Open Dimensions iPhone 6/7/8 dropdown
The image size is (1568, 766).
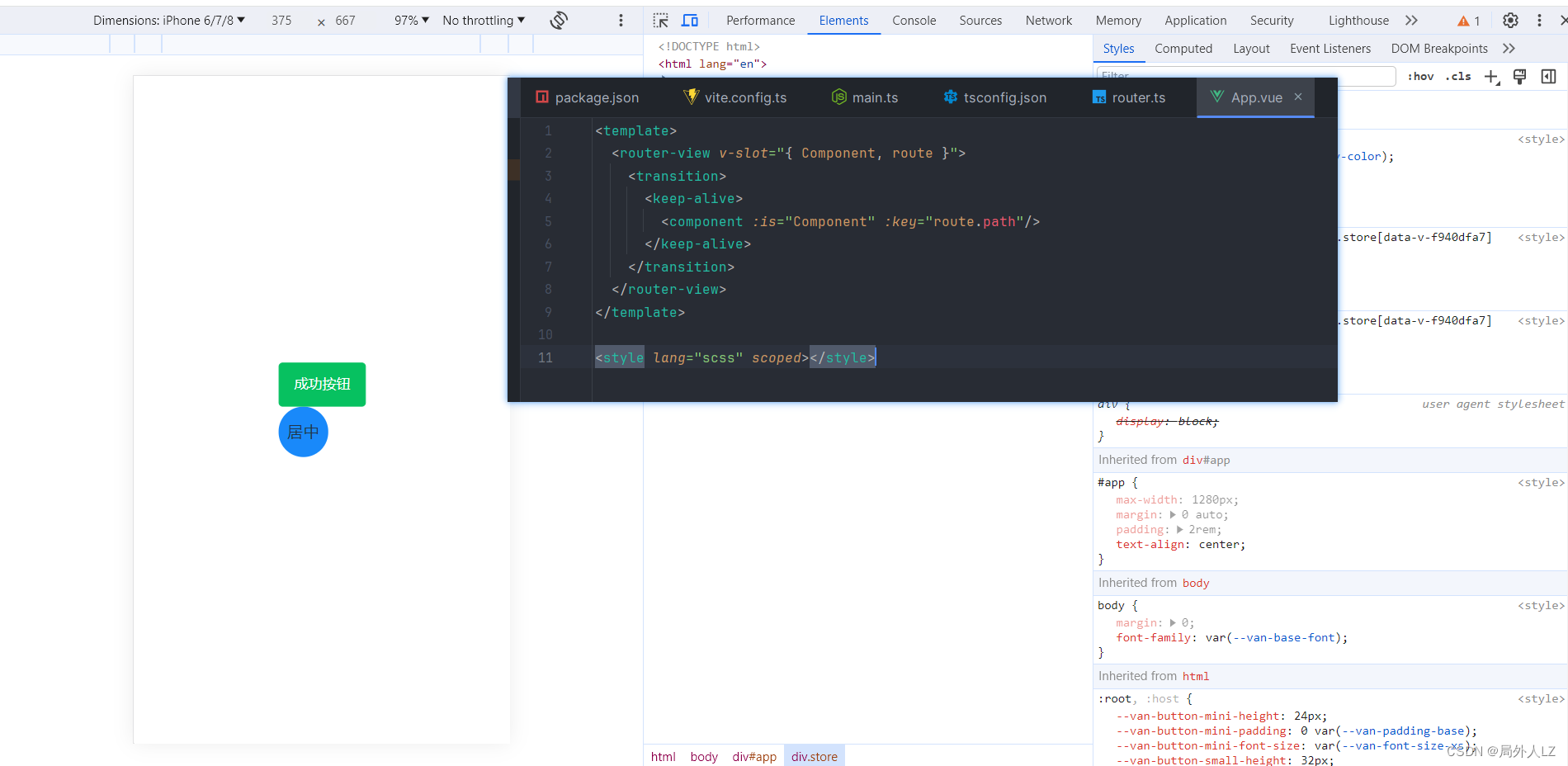click(169, 21)
